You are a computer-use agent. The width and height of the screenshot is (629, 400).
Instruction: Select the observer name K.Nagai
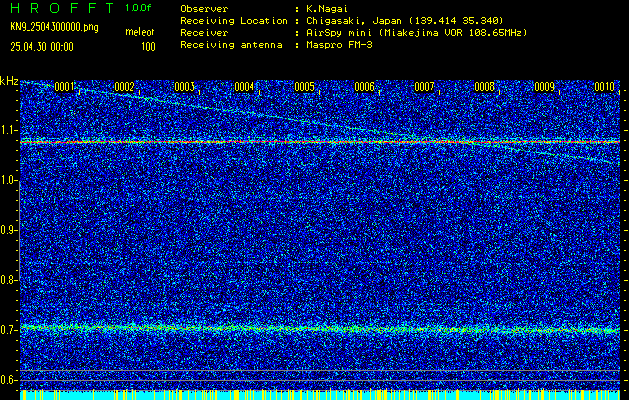[327, 9]
